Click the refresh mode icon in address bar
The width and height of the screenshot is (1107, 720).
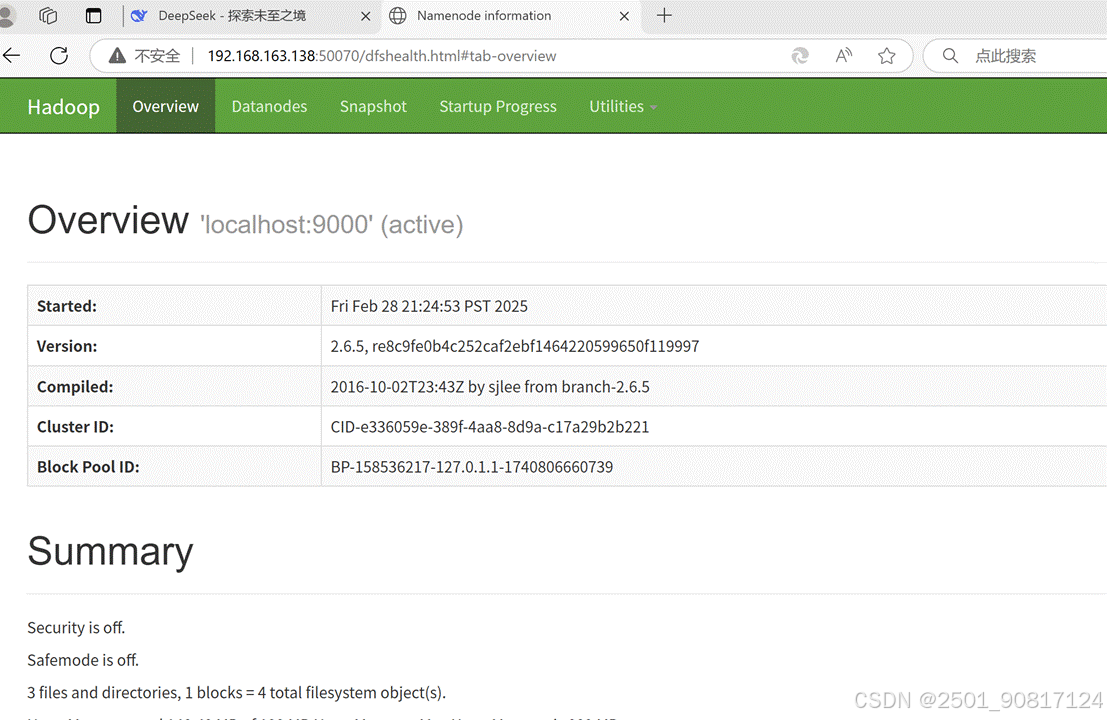coord(800,56)
